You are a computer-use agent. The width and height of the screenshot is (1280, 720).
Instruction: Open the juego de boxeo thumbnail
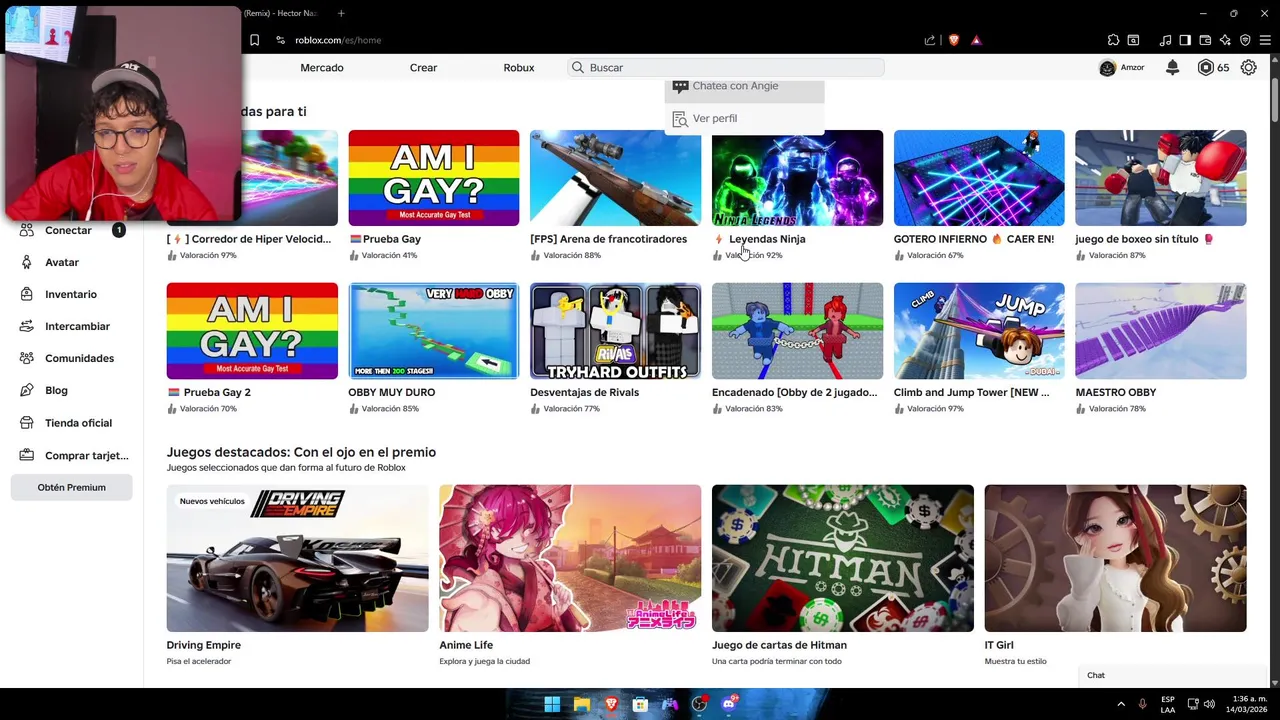tap(1161, 178)
